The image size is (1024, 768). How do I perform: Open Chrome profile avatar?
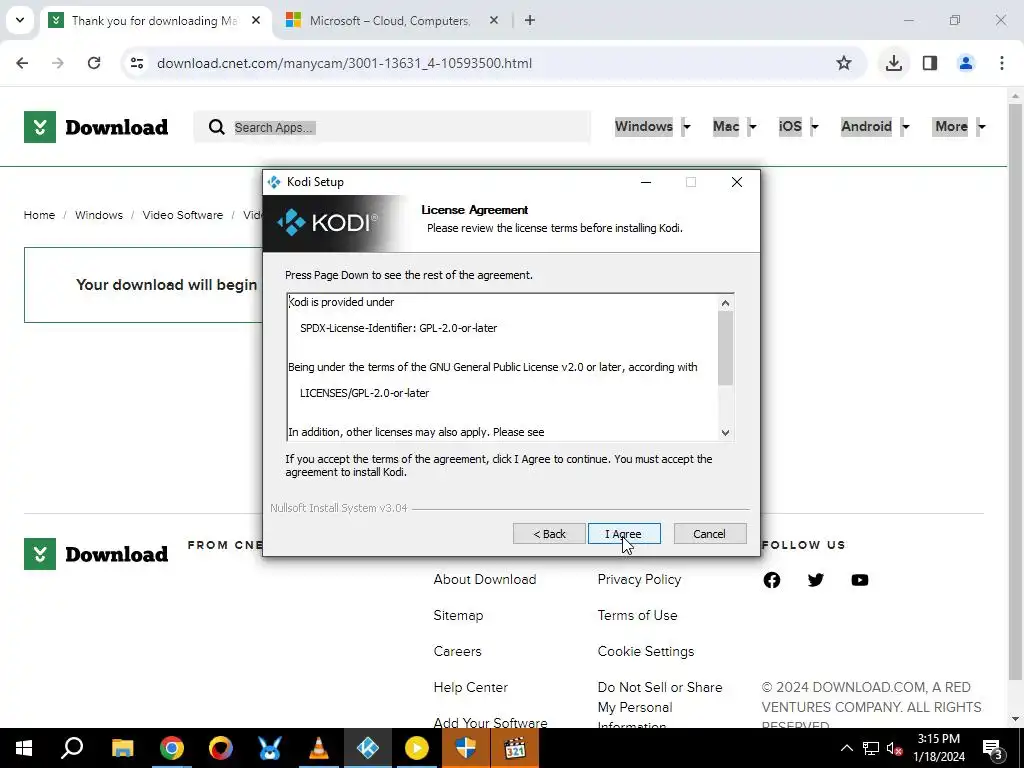pos(966,63)
